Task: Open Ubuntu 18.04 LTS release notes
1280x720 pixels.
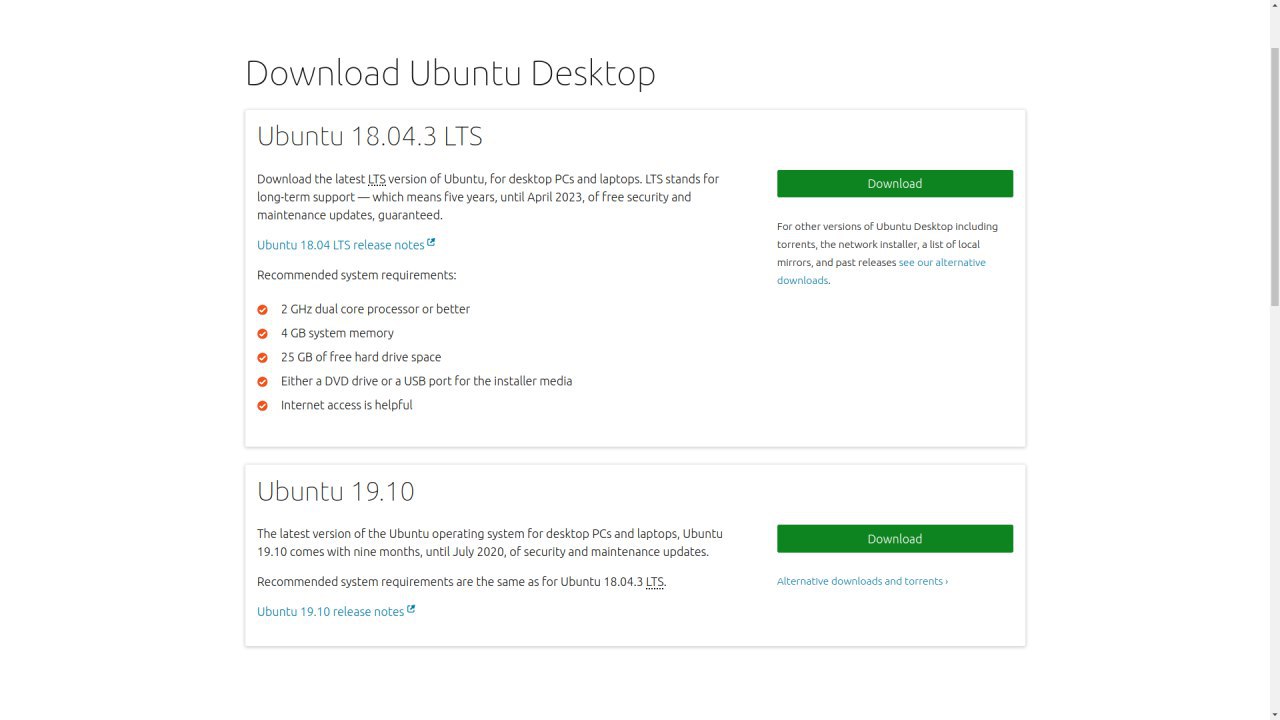Action: 340,245
